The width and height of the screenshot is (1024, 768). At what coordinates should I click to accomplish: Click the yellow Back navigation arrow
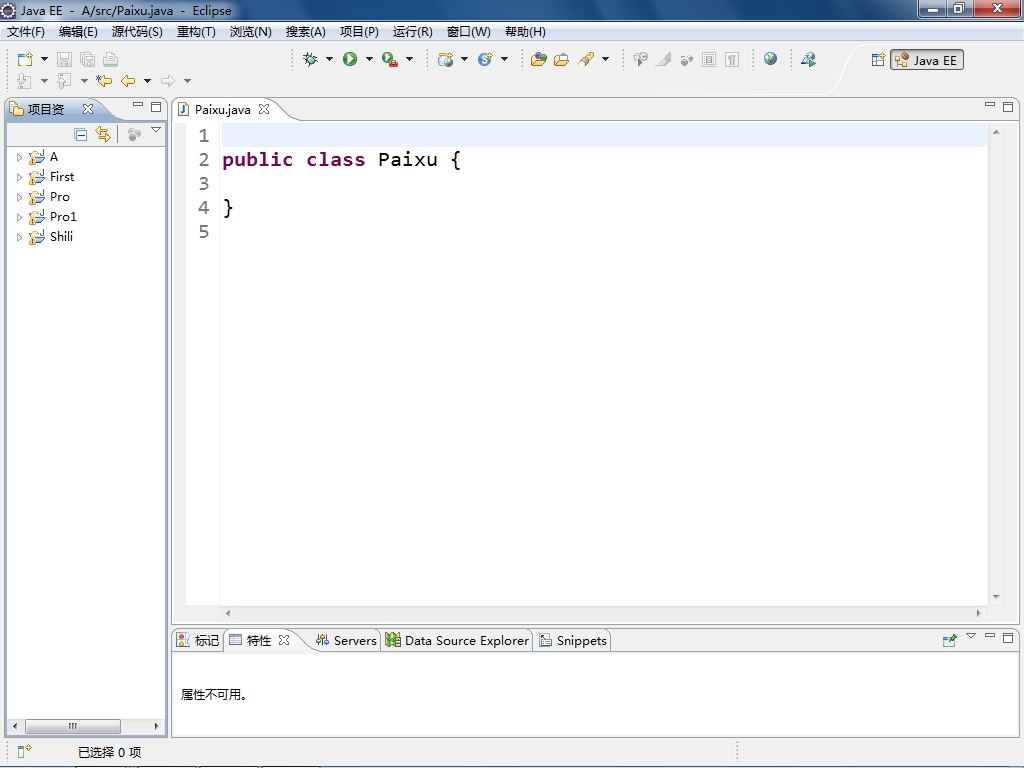click(x=128, y=81)
